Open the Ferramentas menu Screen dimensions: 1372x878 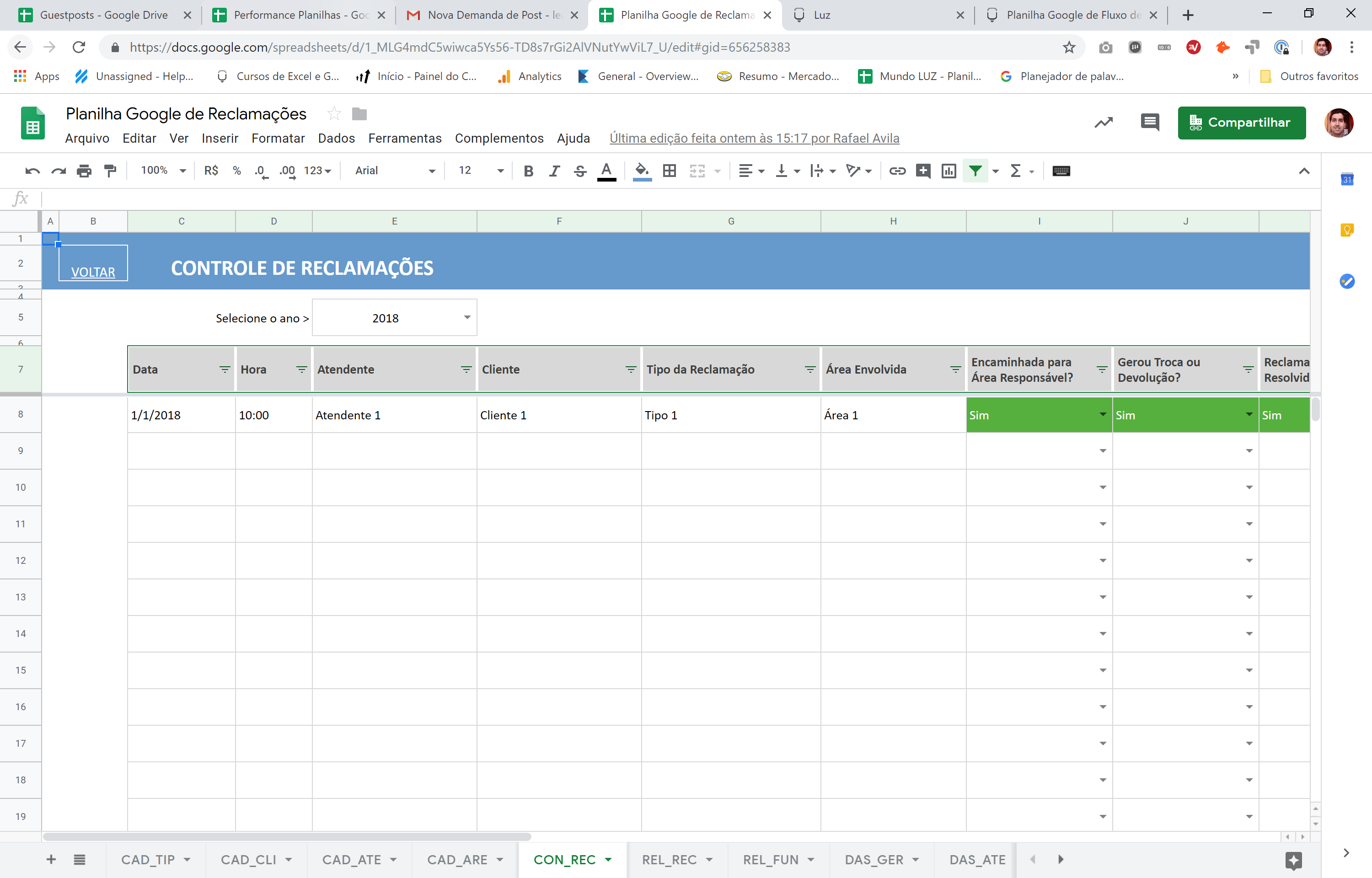pyautogui.click(x=403, y=138)
